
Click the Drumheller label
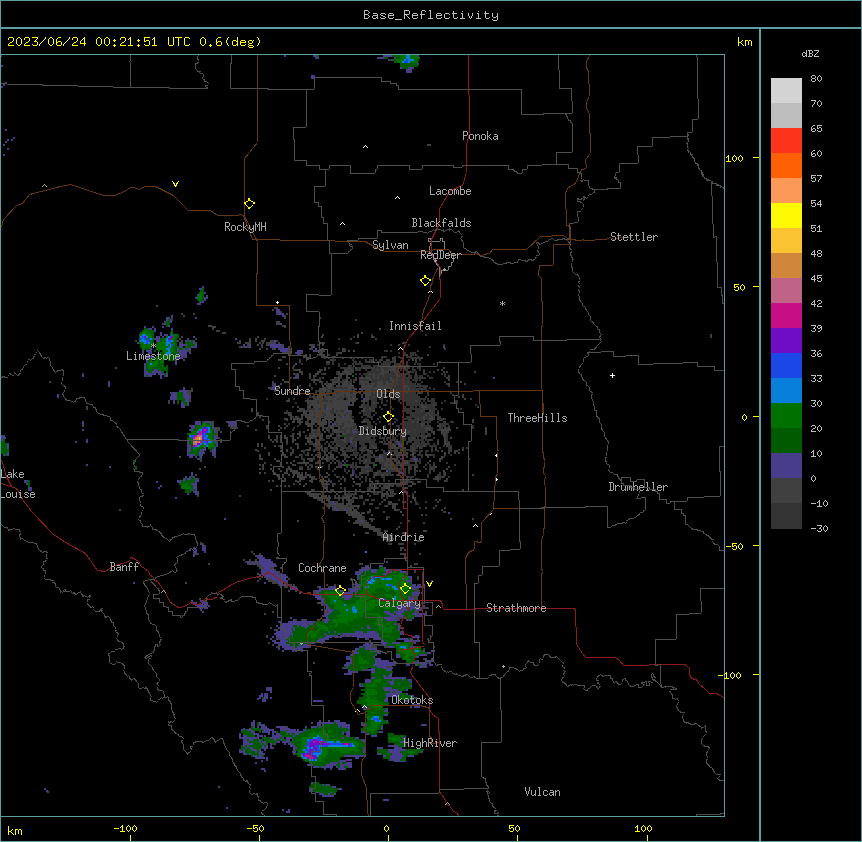pos(638,487)
